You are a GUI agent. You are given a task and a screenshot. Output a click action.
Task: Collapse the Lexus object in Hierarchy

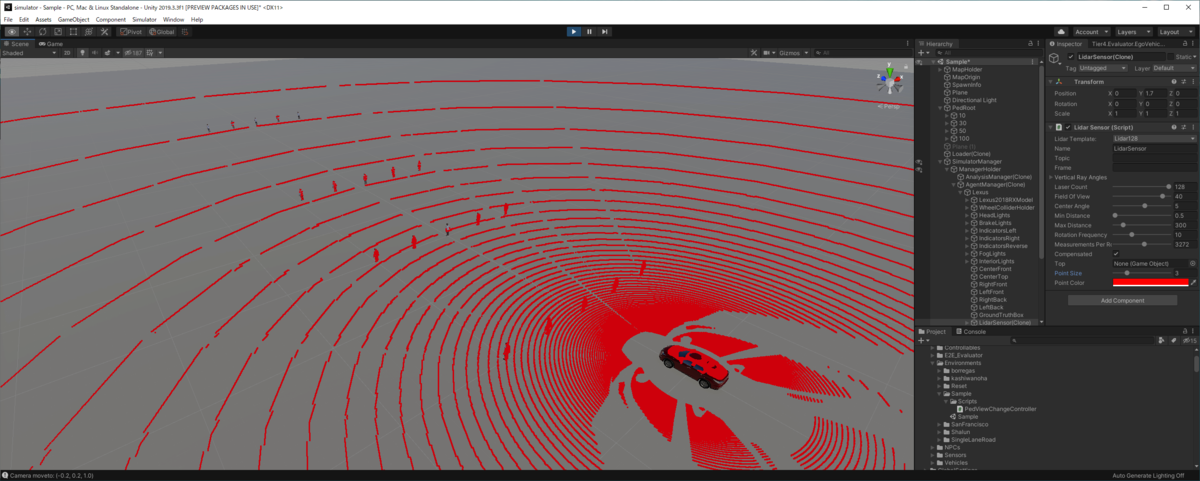[x=961, y=192]
